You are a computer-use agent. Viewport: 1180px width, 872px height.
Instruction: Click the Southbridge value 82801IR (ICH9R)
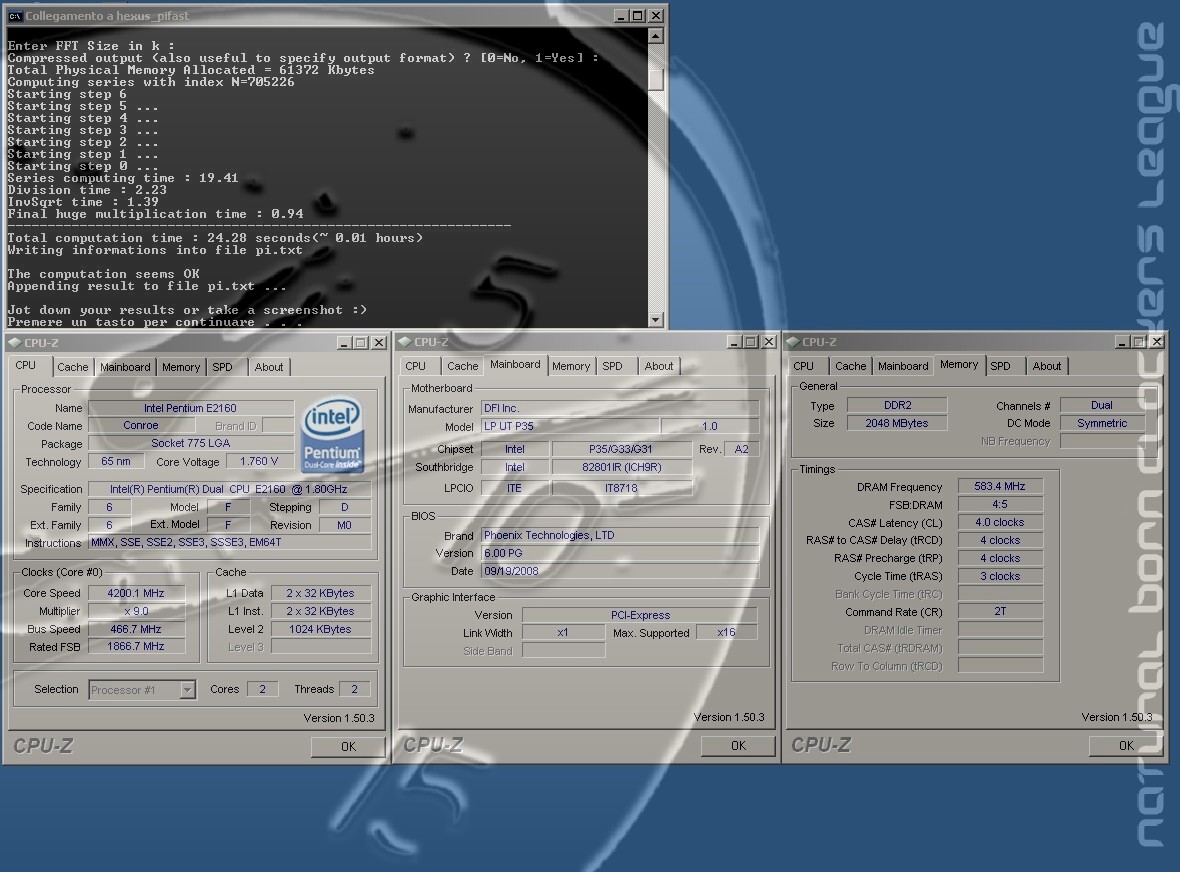(621, 467)
